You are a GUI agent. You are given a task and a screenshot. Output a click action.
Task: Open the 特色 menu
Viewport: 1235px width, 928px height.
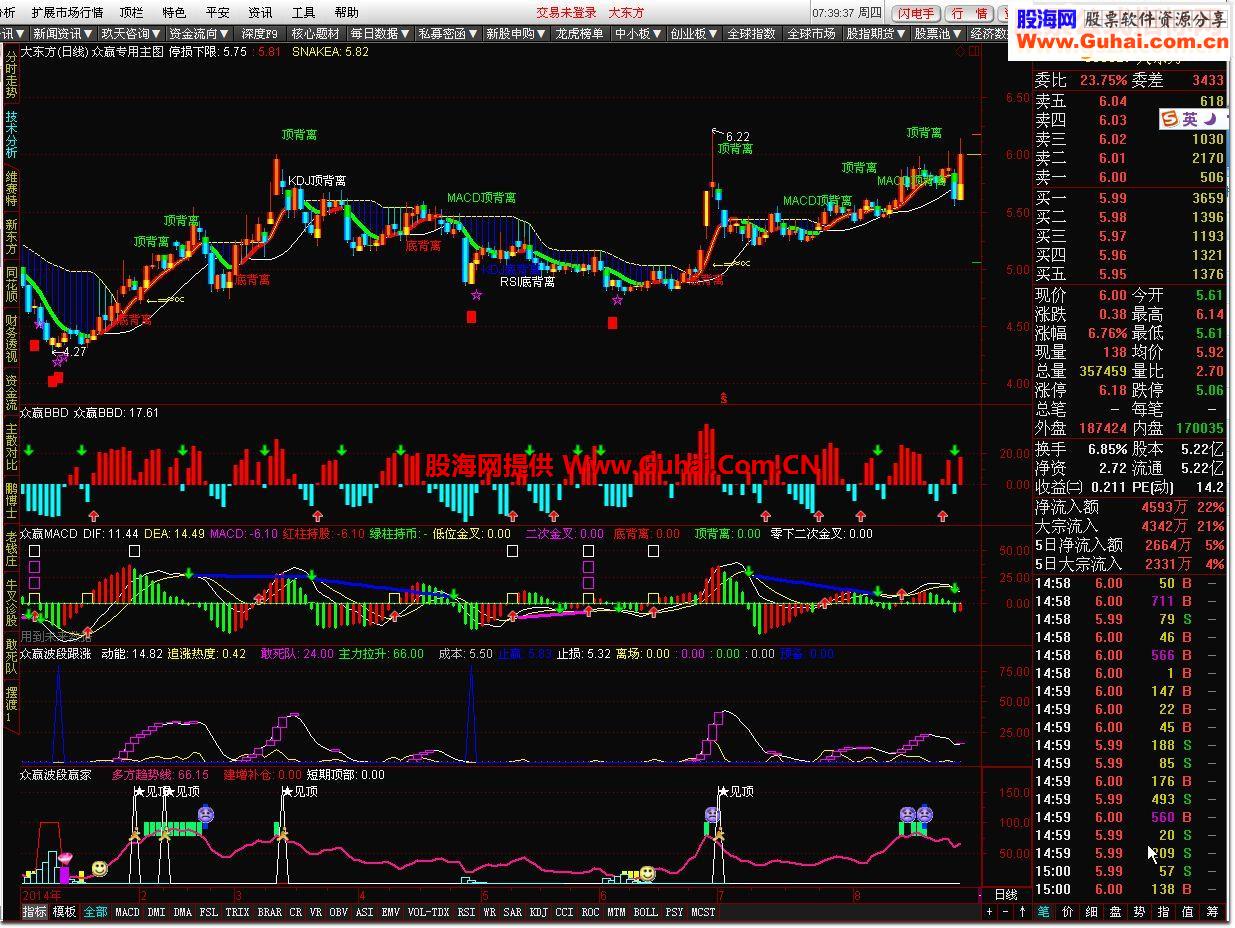(x=174, y=13)
